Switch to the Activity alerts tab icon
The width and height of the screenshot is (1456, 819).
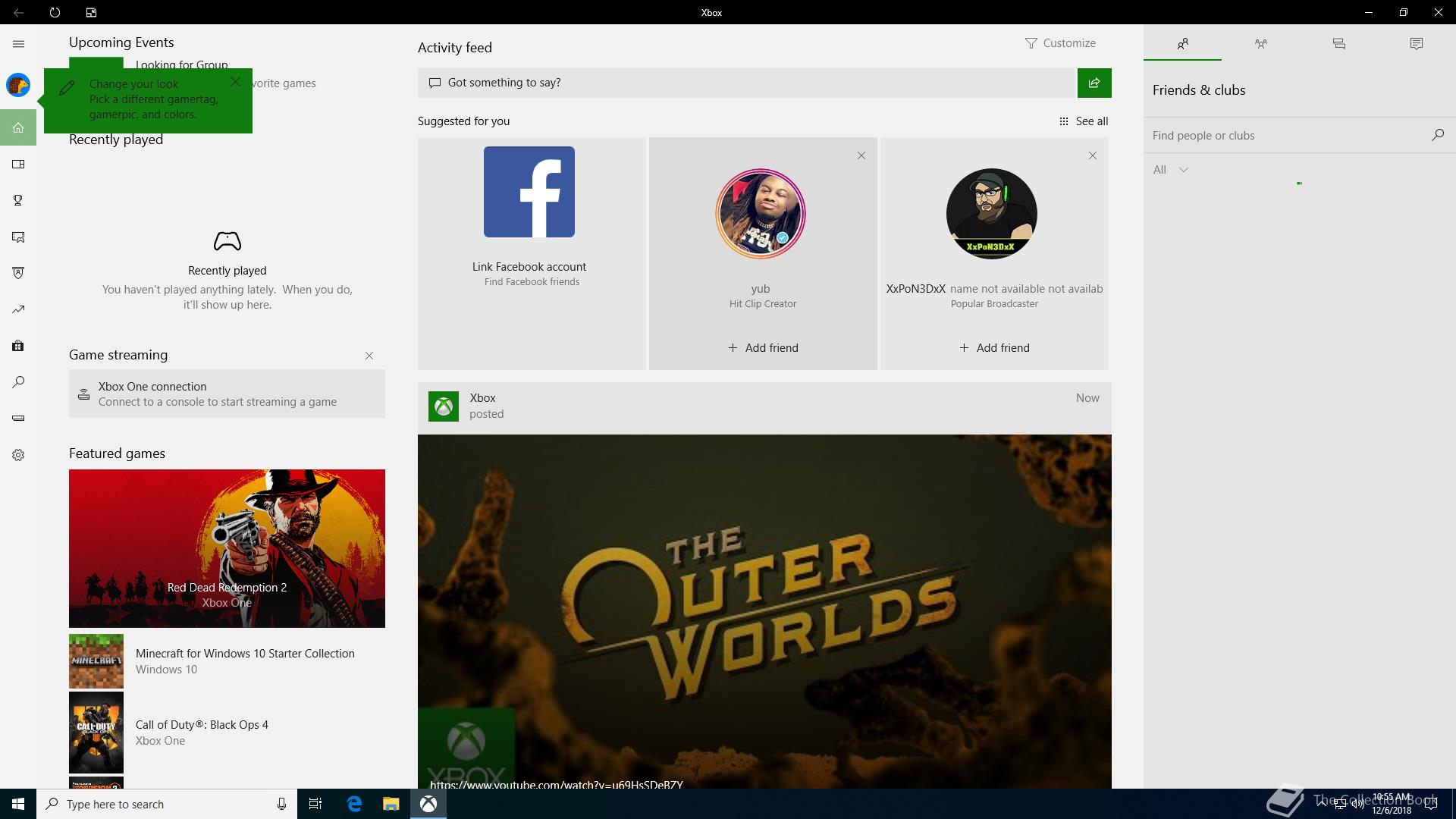(1416, 43)
